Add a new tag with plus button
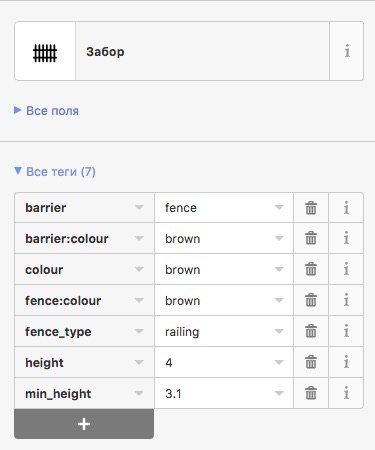 (x=84, y=424)
